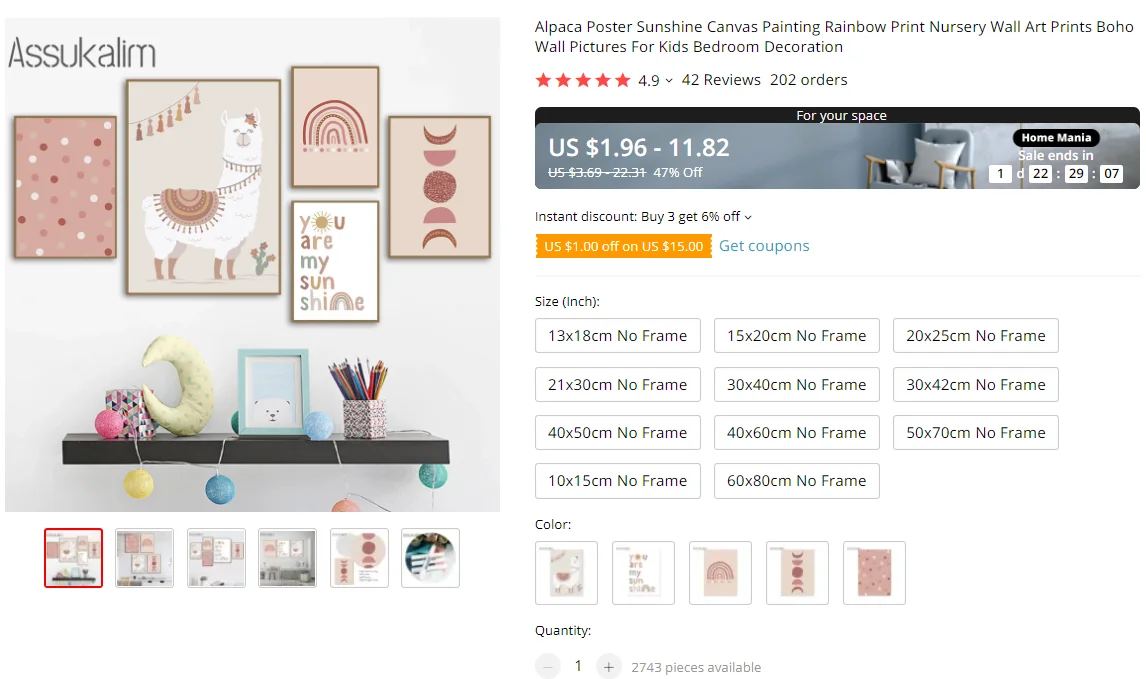Choose the 30x40cm No Frame size
The height and width of the screenshot is (679, 1146).
pos(796,384)
